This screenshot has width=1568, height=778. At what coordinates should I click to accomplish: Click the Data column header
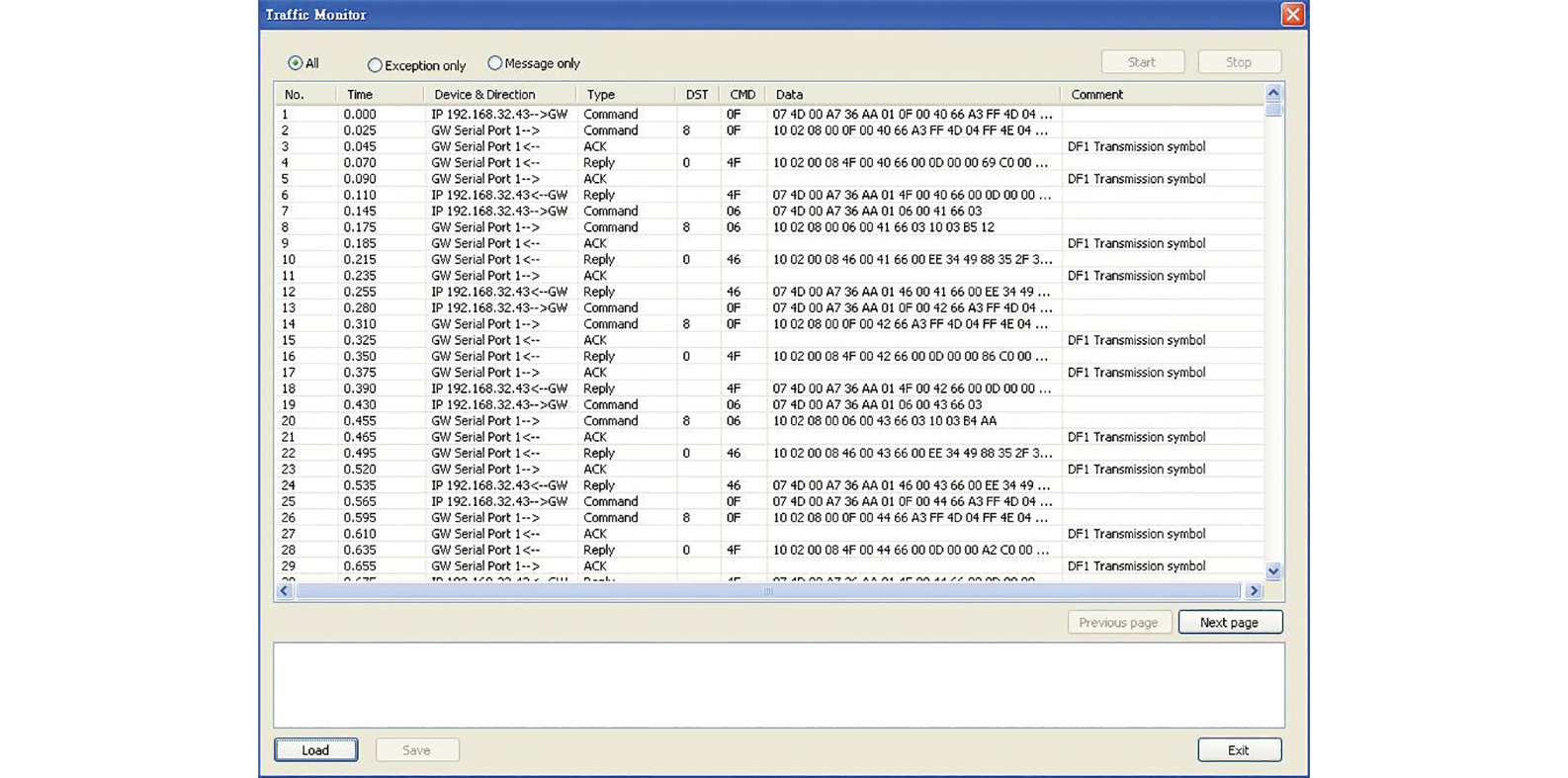pyautogui.click(x=789, y=95)
